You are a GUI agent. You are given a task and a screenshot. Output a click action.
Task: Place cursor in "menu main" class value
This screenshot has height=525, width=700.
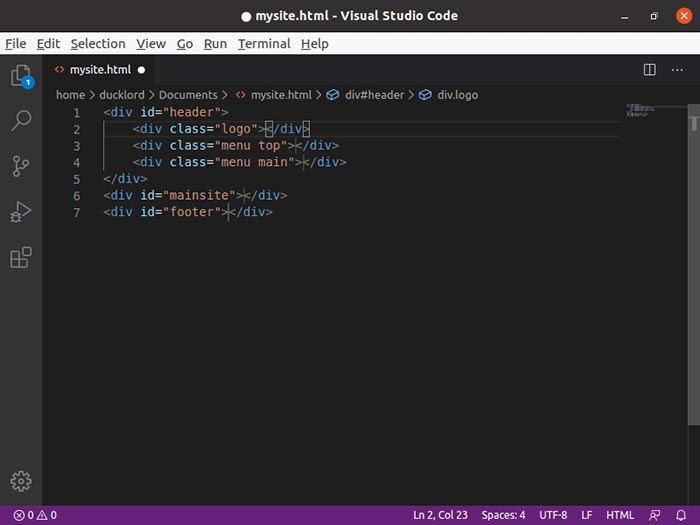(x=254, y=162)
